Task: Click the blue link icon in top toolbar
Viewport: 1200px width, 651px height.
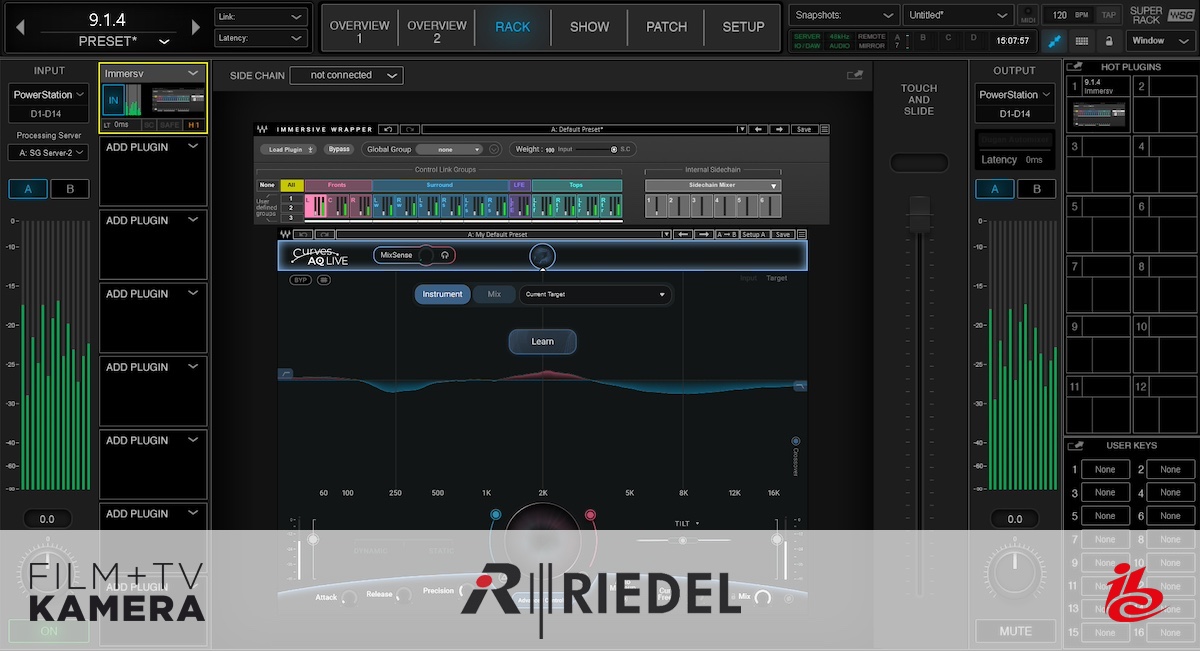Action: point(1053,41)
